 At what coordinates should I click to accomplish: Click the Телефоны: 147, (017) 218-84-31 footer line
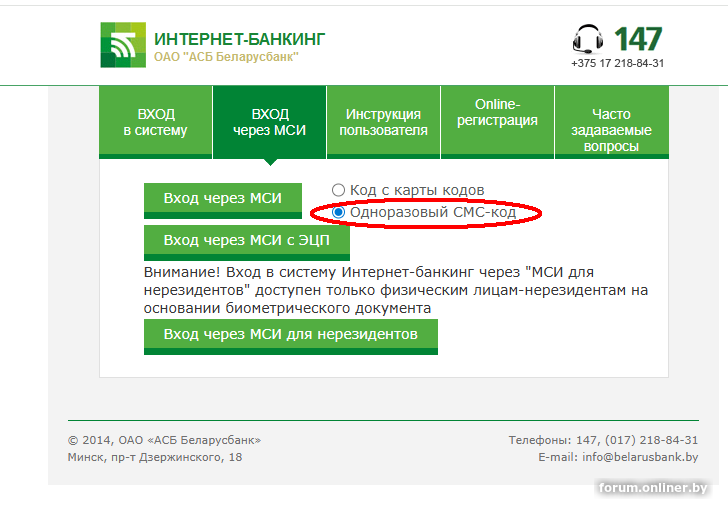pyautogui.click(x=603, y=440)
